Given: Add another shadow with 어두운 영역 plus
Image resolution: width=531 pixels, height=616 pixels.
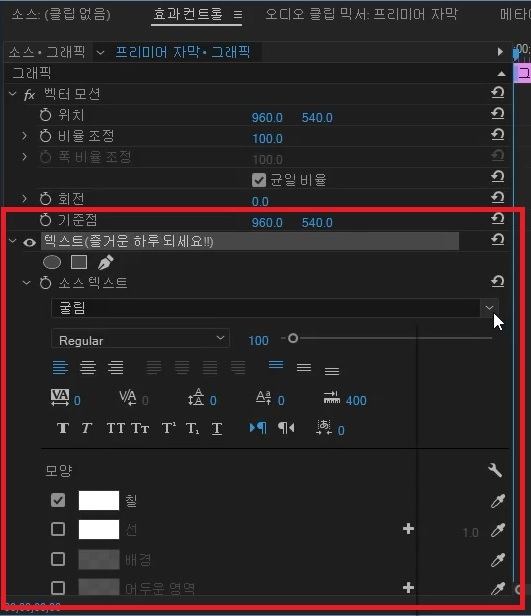Looking at the screenshot, I should [408, 588].
